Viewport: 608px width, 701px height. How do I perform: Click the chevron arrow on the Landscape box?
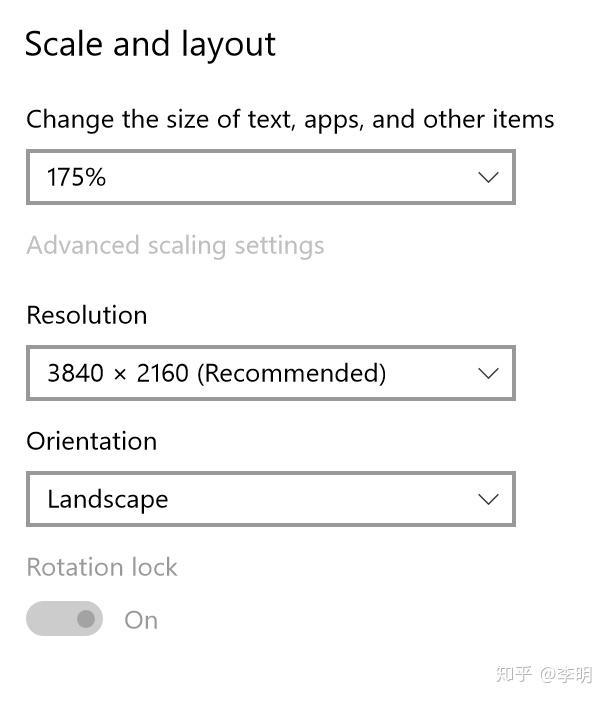click(x=488, y=499)
